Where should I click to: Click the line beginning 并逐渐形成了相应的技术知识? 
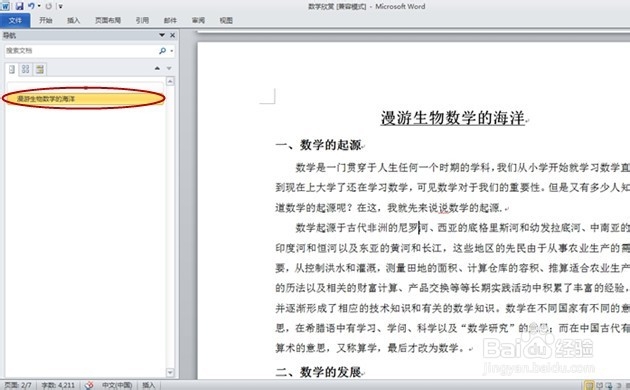[452, 308]
